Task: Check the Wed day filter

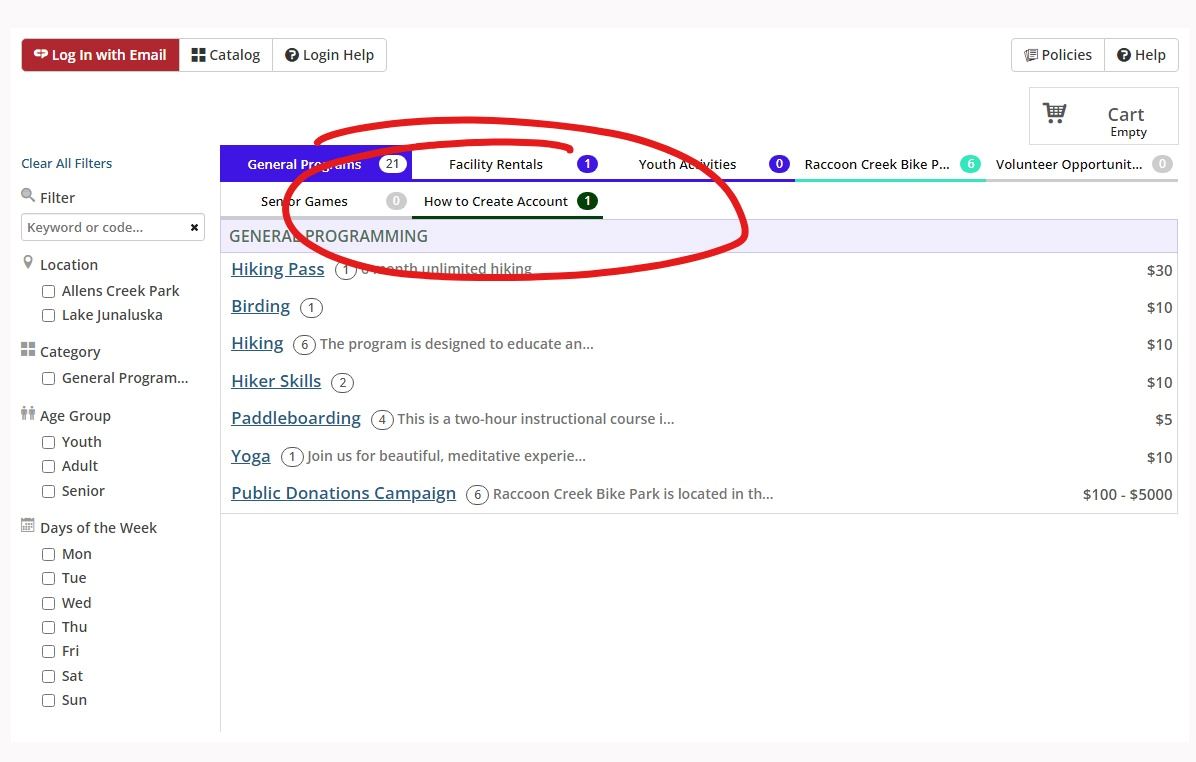Action: pyautogui.click(x=48, y=602)
